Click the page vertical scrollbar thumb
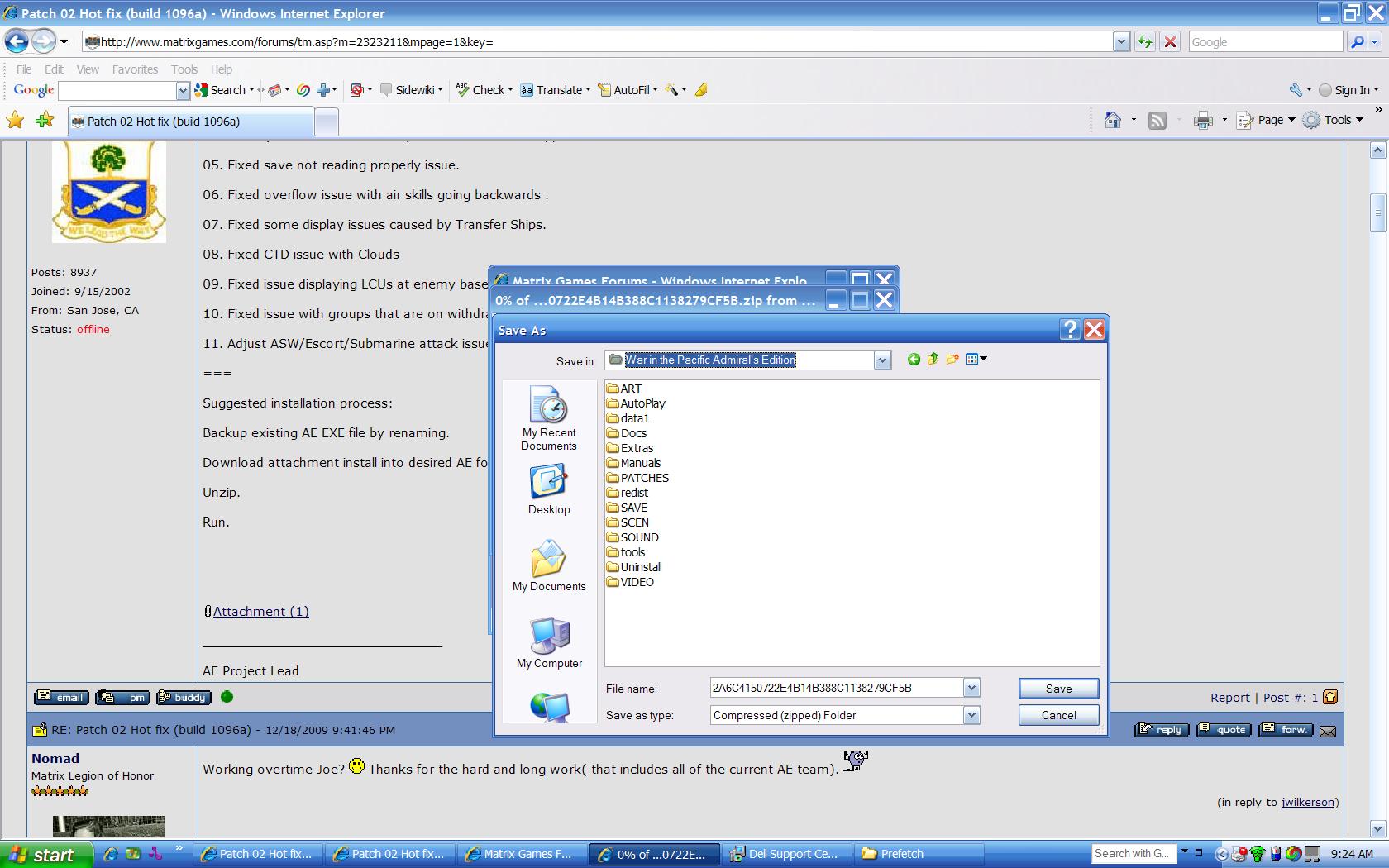Image resolution: width=1389 pixels, height=868 pixels. point(1377,212)
